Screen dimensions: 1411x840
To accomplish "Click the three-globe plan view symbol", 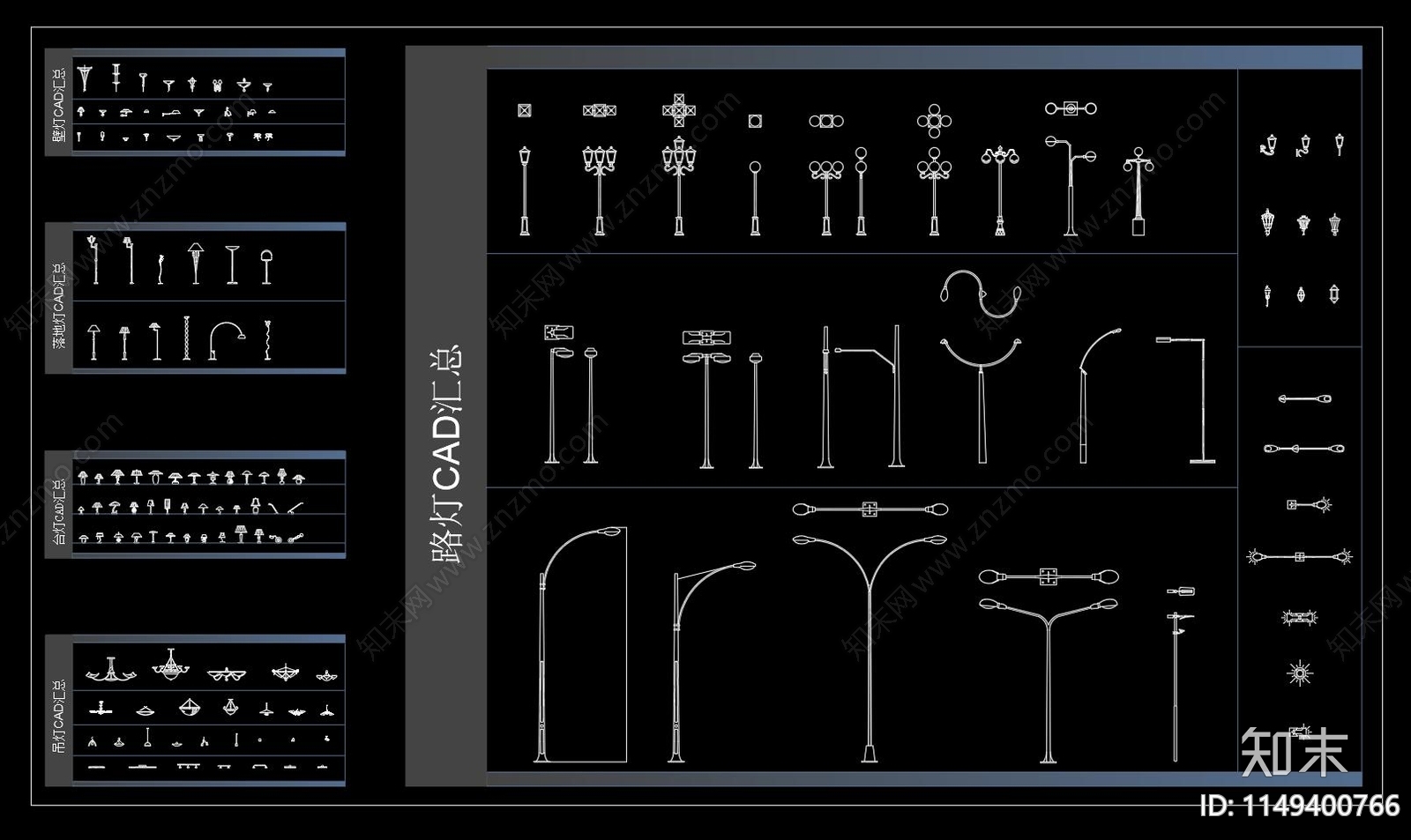I will pyautogui.click(x=826, y=121).
